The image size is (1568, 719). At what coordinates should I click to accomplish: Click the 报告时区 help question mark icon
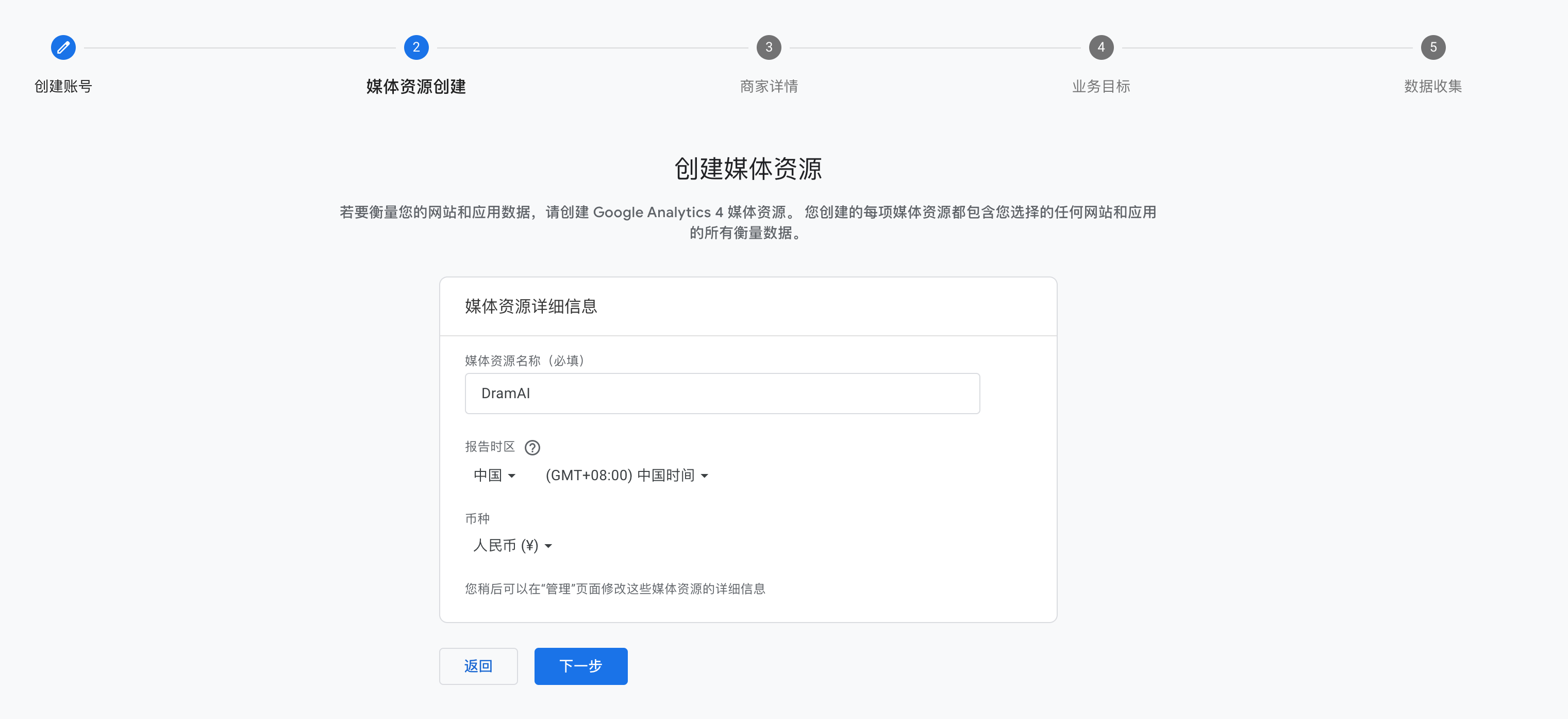[532, 448]
